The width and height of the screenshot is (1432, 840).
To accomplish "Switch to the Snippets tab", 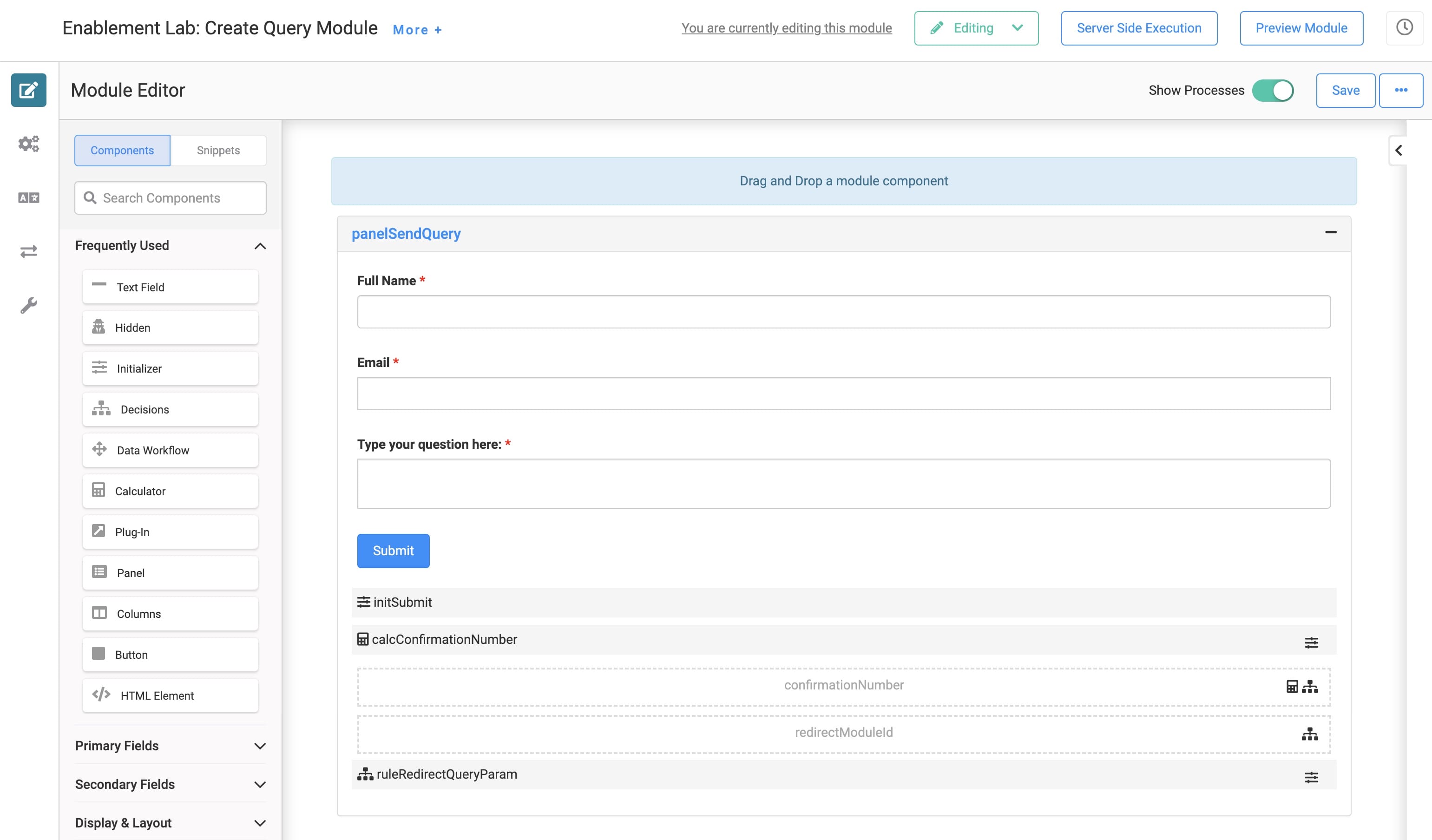I will (218, 150).
